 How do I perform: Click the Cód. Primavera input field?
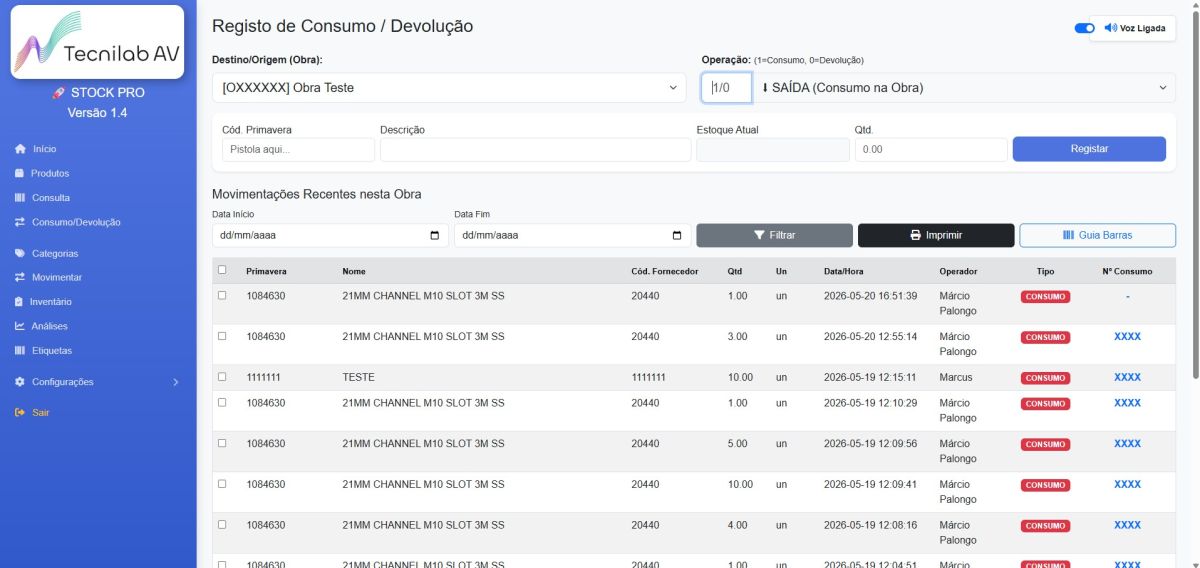[298, 149]
